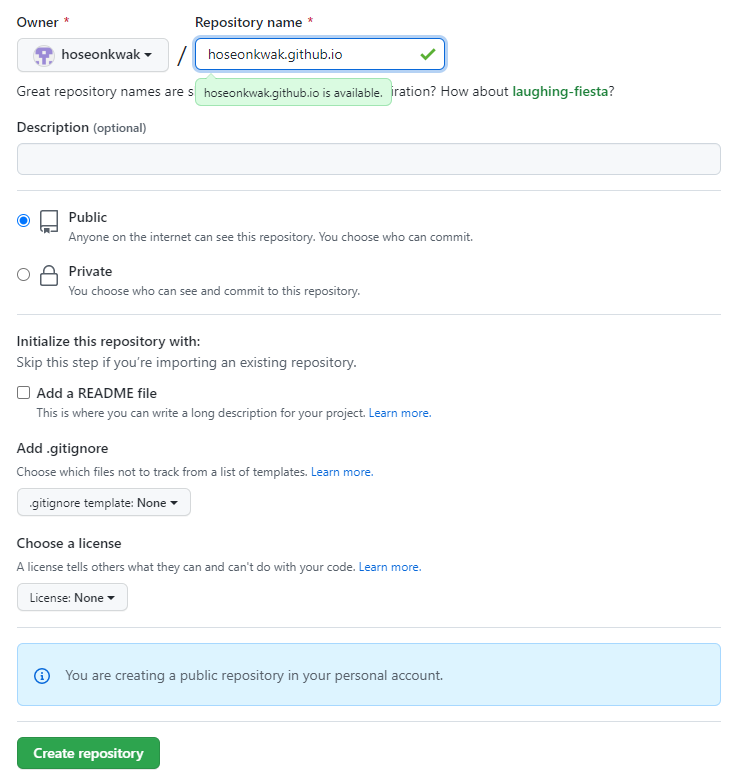Screen dimensions: 741x771
Task: Open Learn more link for .gitignore templates
Action: tap(342, 472)
